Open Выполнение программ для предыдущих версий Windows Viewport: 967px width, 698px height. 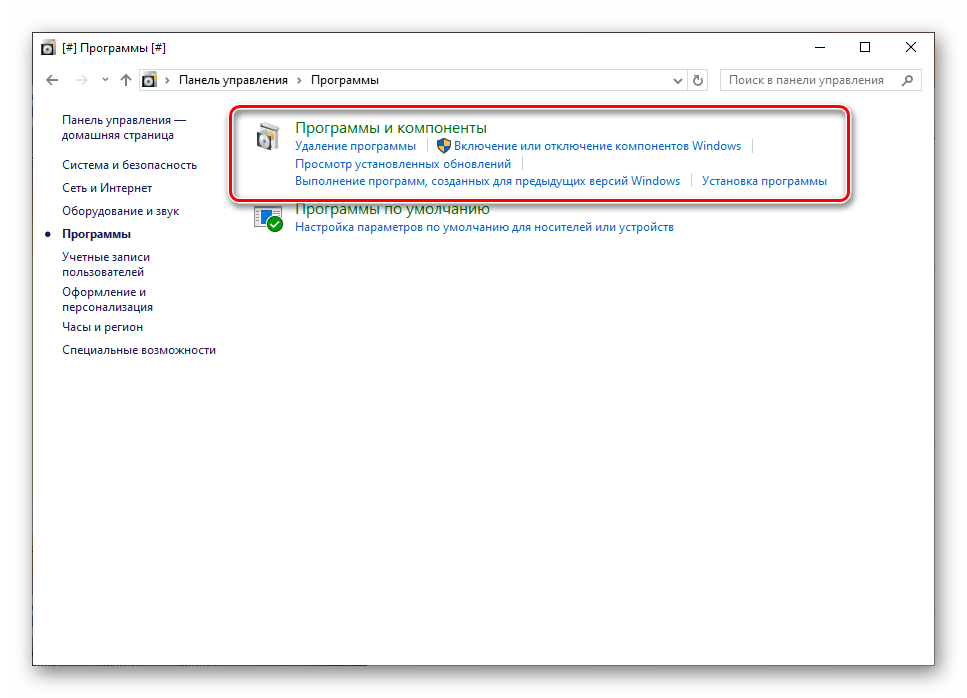(x=487, y=181)
